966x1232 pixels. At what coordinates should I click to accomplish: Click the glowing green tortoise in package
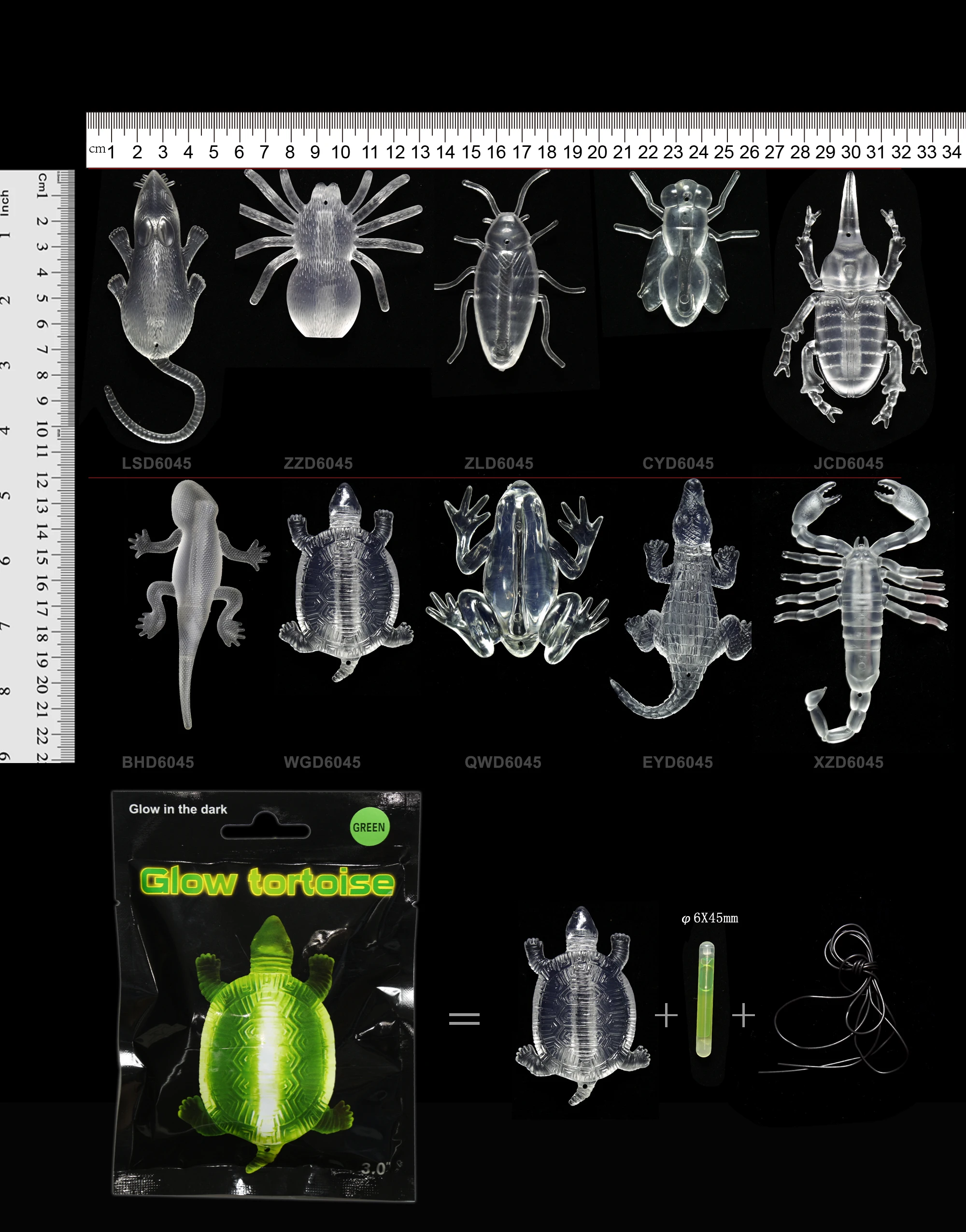[x=265, y=1045]
